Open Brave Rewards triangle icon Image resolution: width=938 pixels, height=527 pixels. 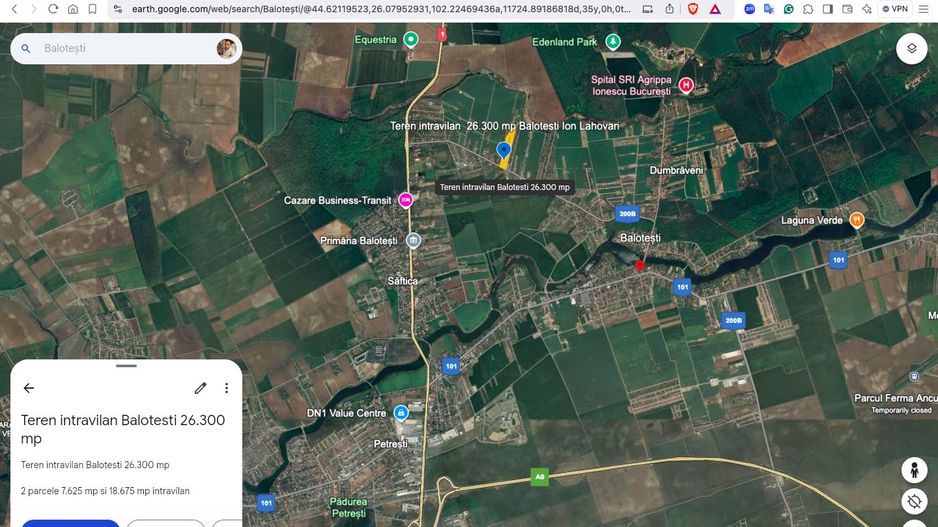715,9
